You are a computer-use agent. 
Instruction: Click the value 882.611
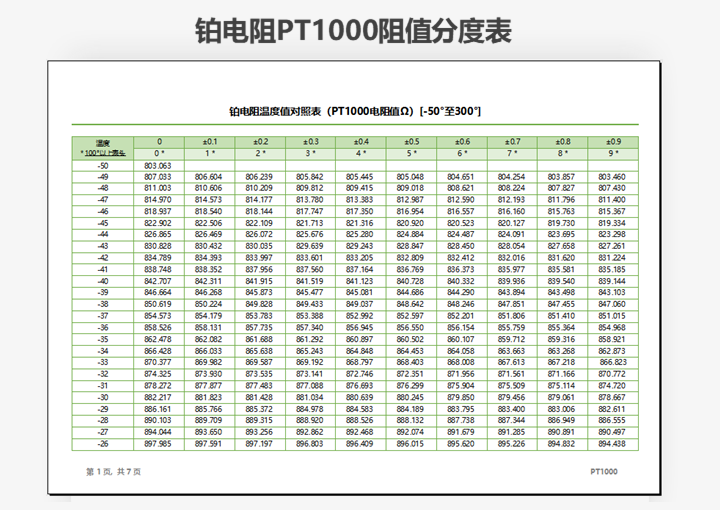click(x=612, y=409)
